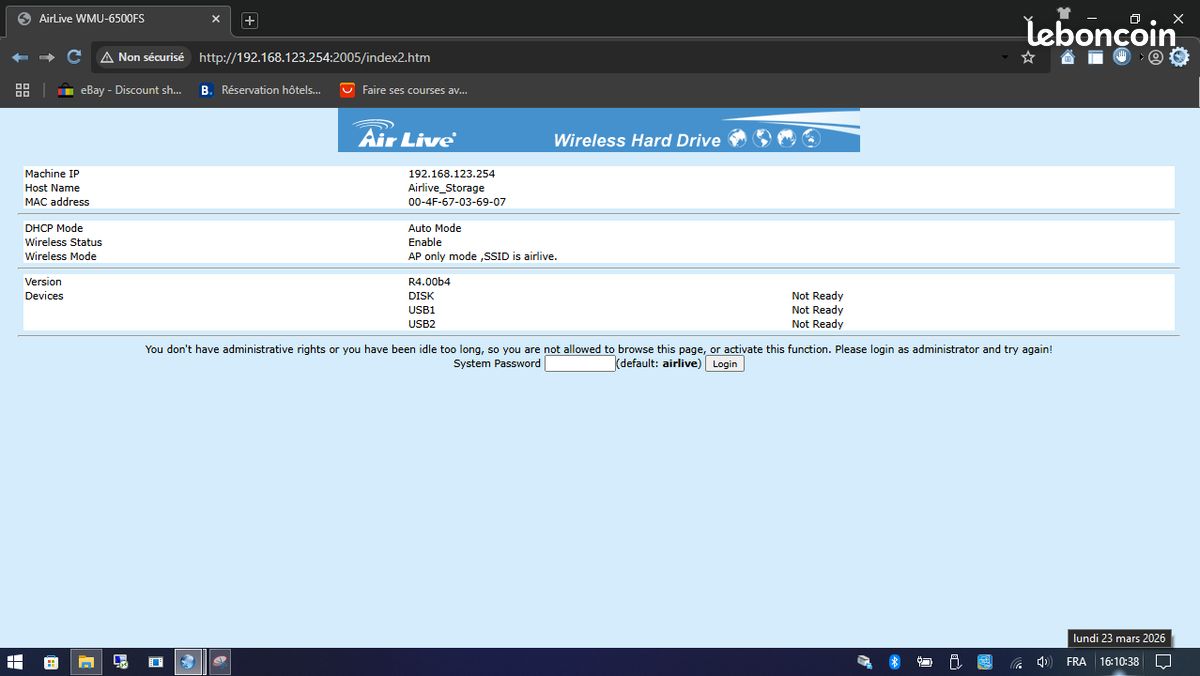Viewport: 1200px width, 676px height.
Task: Open the Windows Start menu
Action: [x=15, y=662]
